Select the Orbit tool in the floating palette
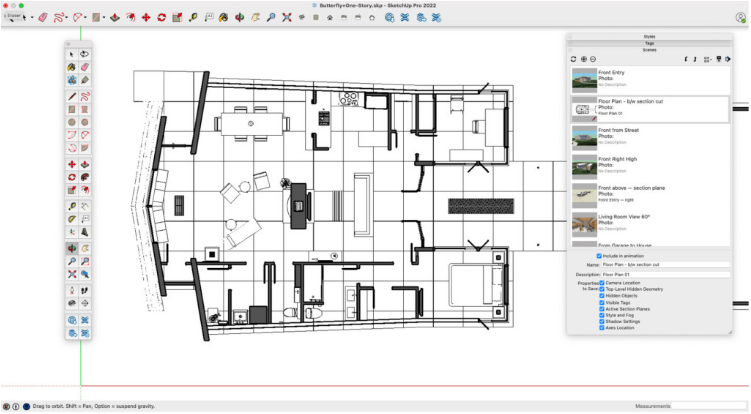This screenshot has height=414, width=751. (x=72, y=247)
